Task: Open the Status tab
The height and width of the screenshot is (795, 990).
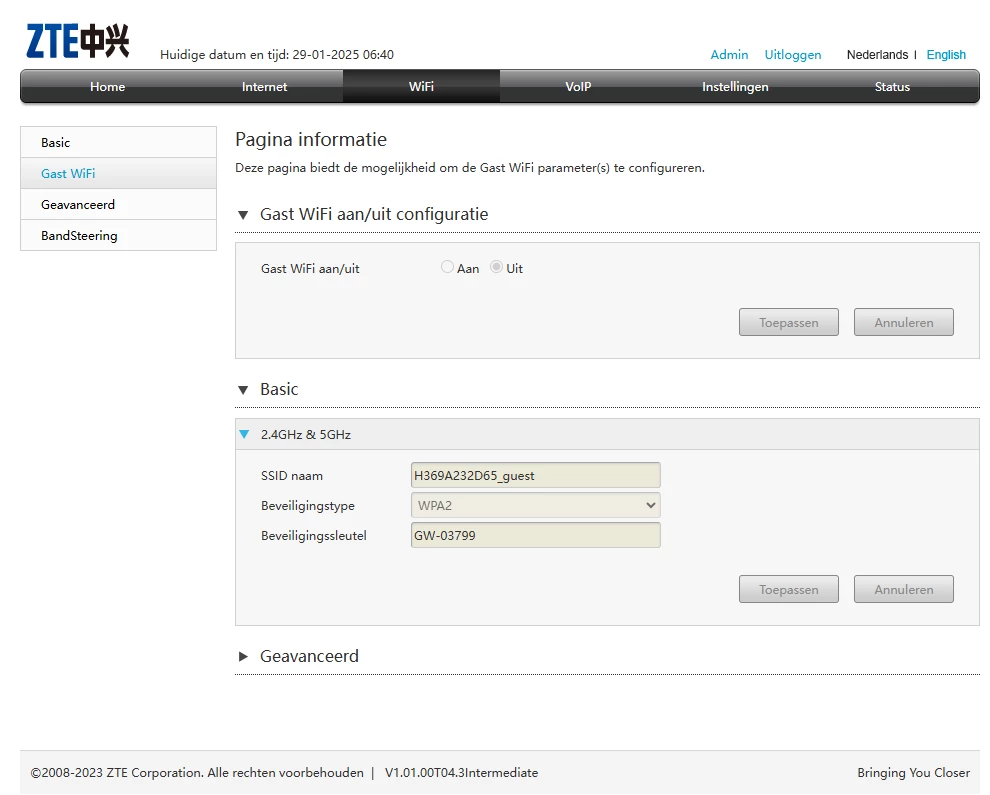Action: [x=892, y=87]
